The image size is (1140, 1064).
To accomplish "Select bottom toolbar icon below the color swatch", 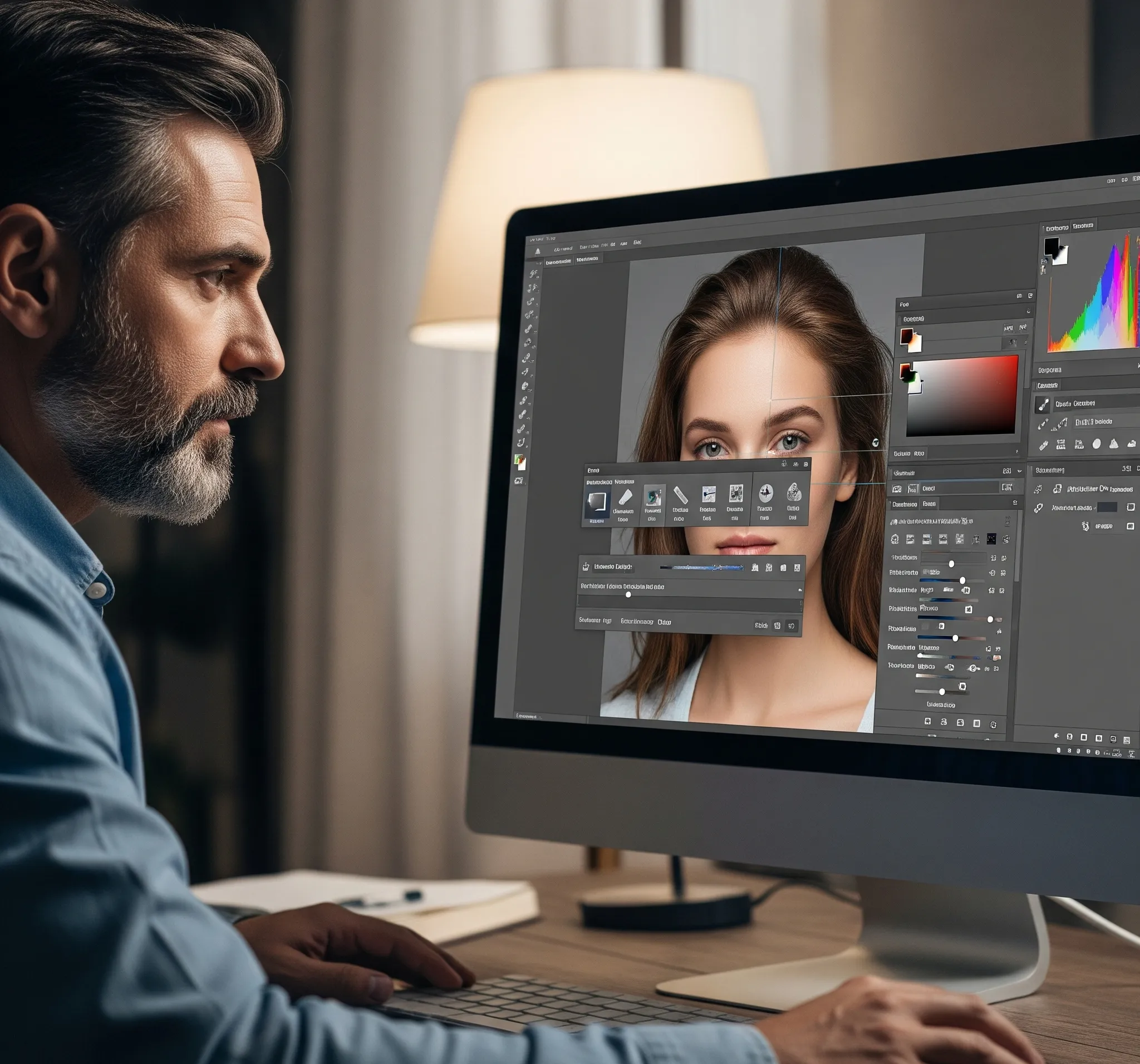I will [519, 480].
